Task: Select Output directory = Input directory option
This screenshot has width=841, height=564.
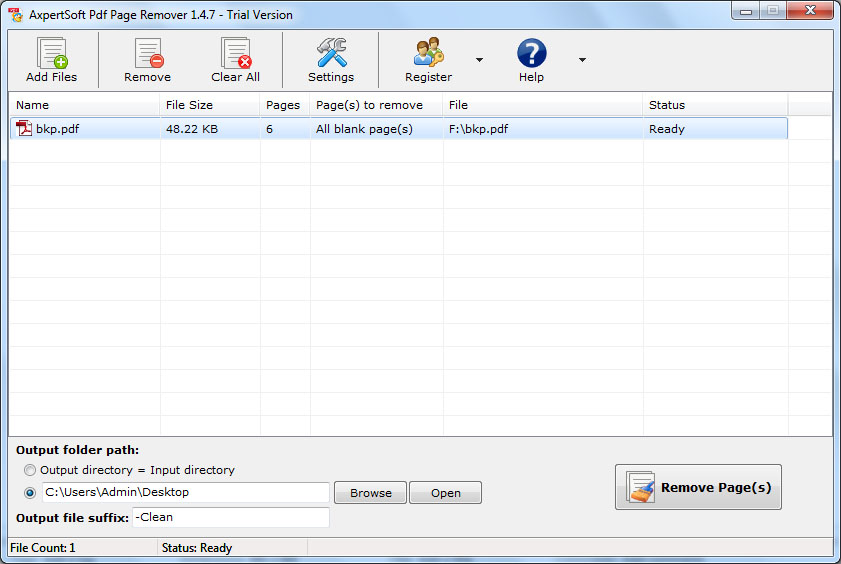Action: point(29,470)
